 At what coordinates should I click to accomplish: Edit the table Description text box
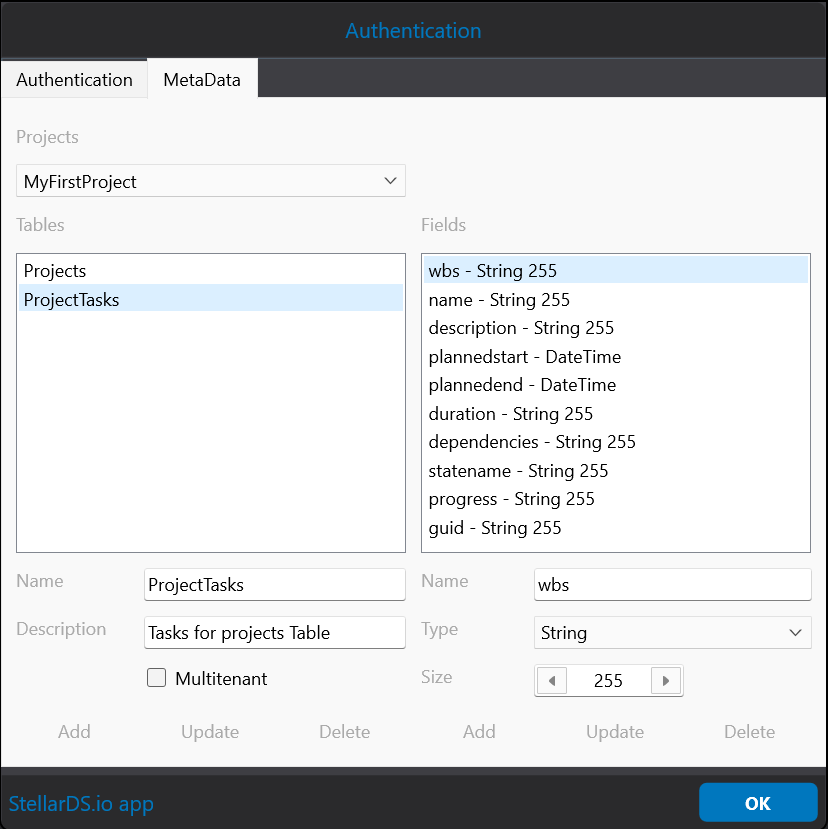point(274,633)
